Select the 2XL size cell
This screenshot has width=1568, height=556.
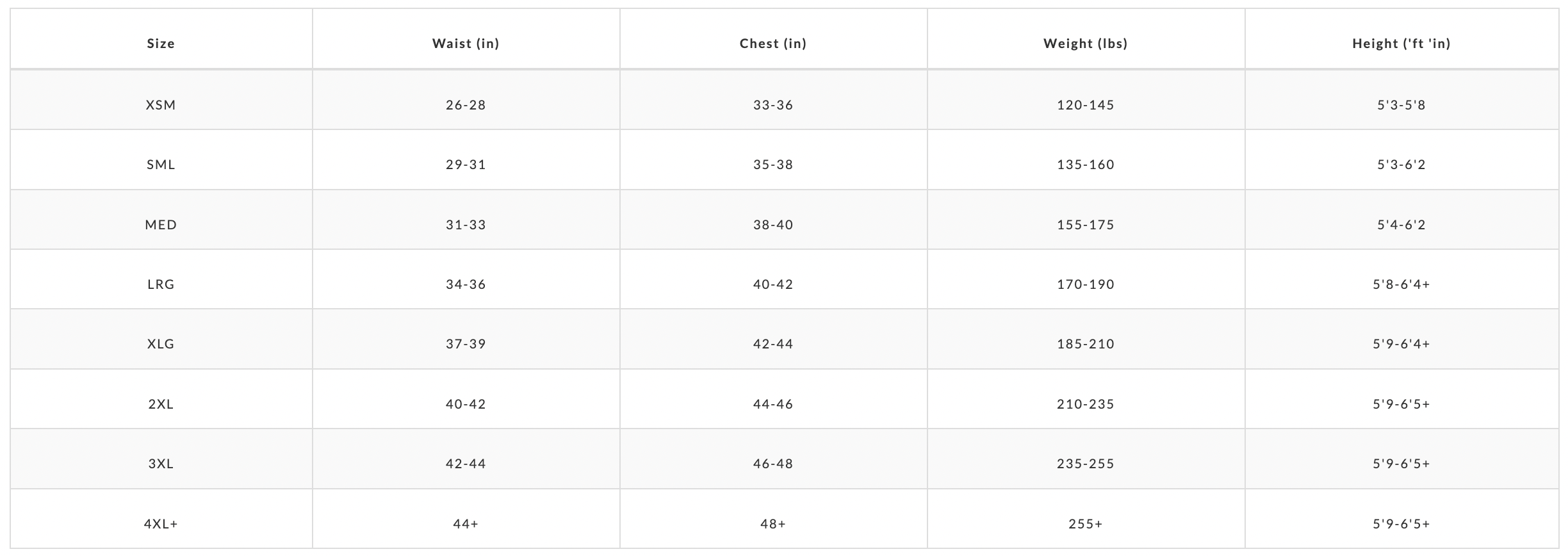click(x=161, y=404)
